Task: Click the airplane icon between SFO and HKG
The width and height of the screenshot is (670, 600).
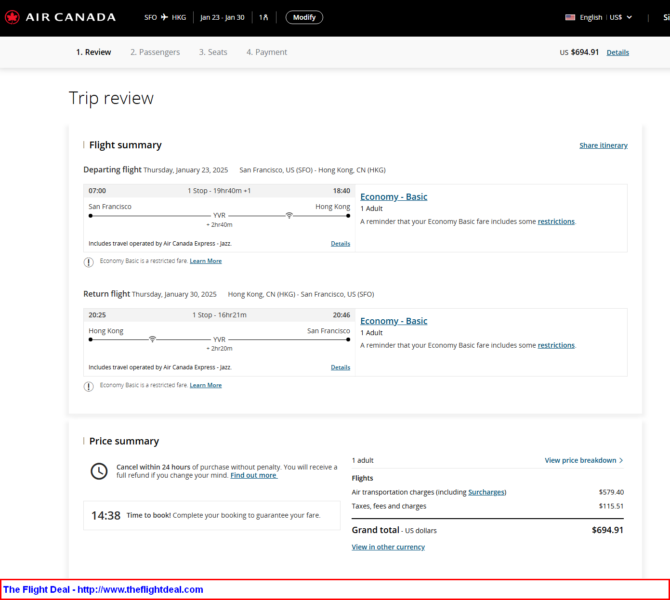Action: coord(164,17)
